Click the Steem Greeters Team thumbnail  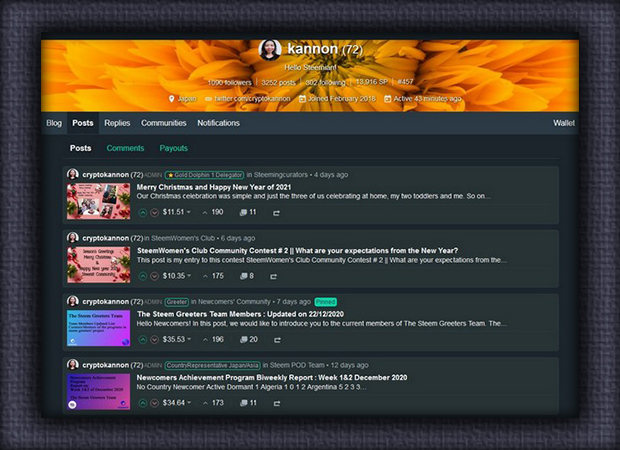[x=98, y=328]
